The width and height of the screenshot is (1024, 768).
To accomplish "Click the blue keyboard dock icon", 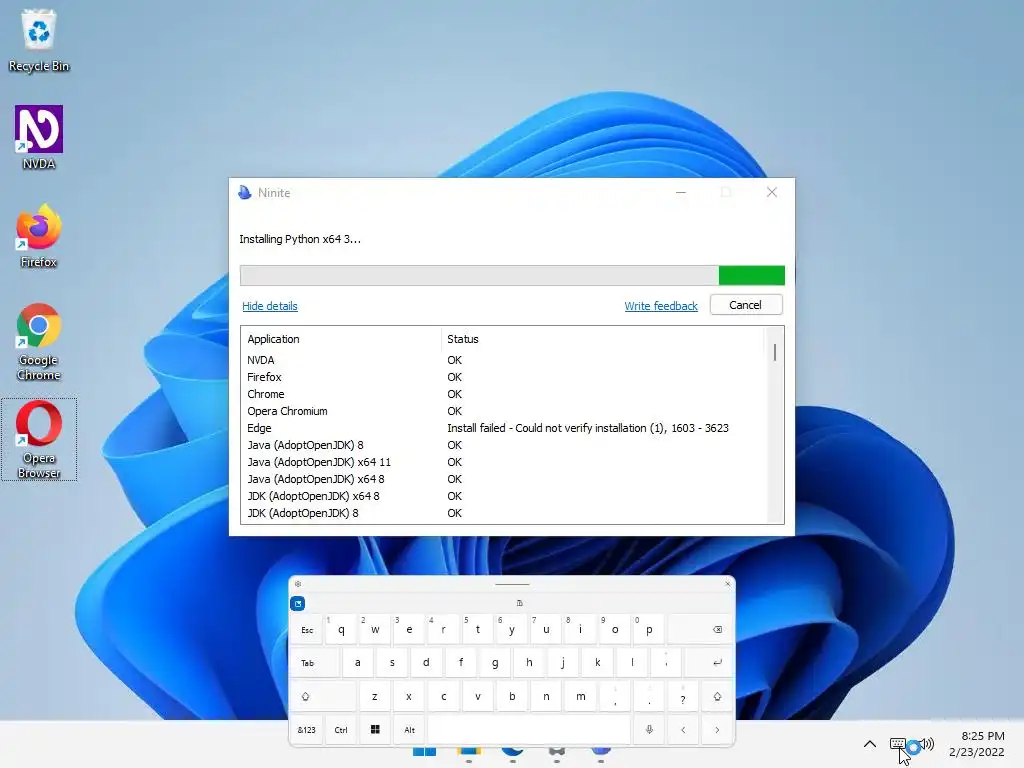I will tap(298, 603).
